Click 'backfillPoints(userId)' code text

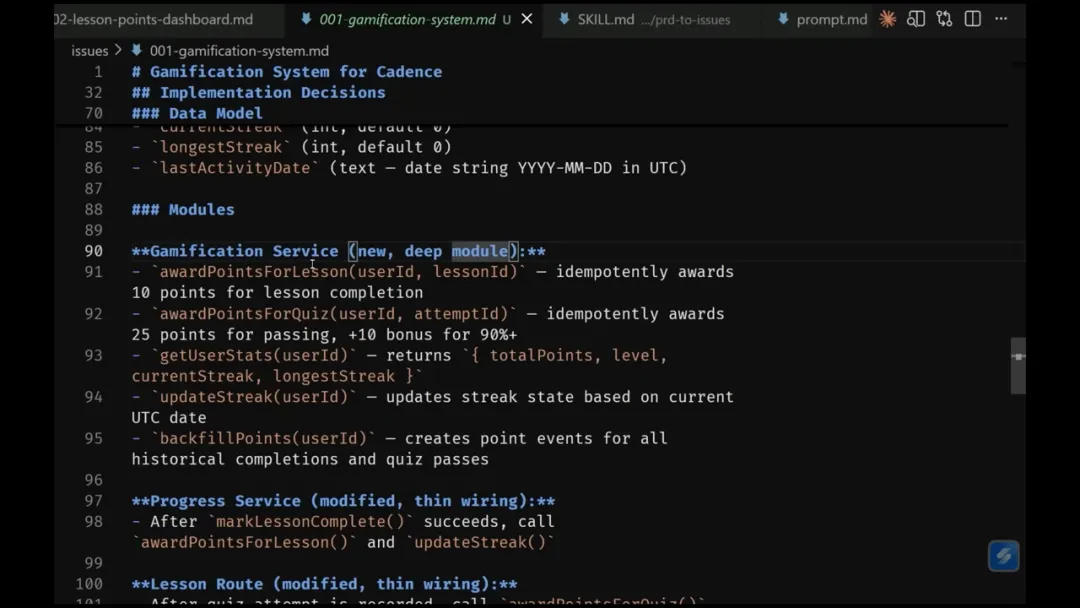(x=263, y=439)
